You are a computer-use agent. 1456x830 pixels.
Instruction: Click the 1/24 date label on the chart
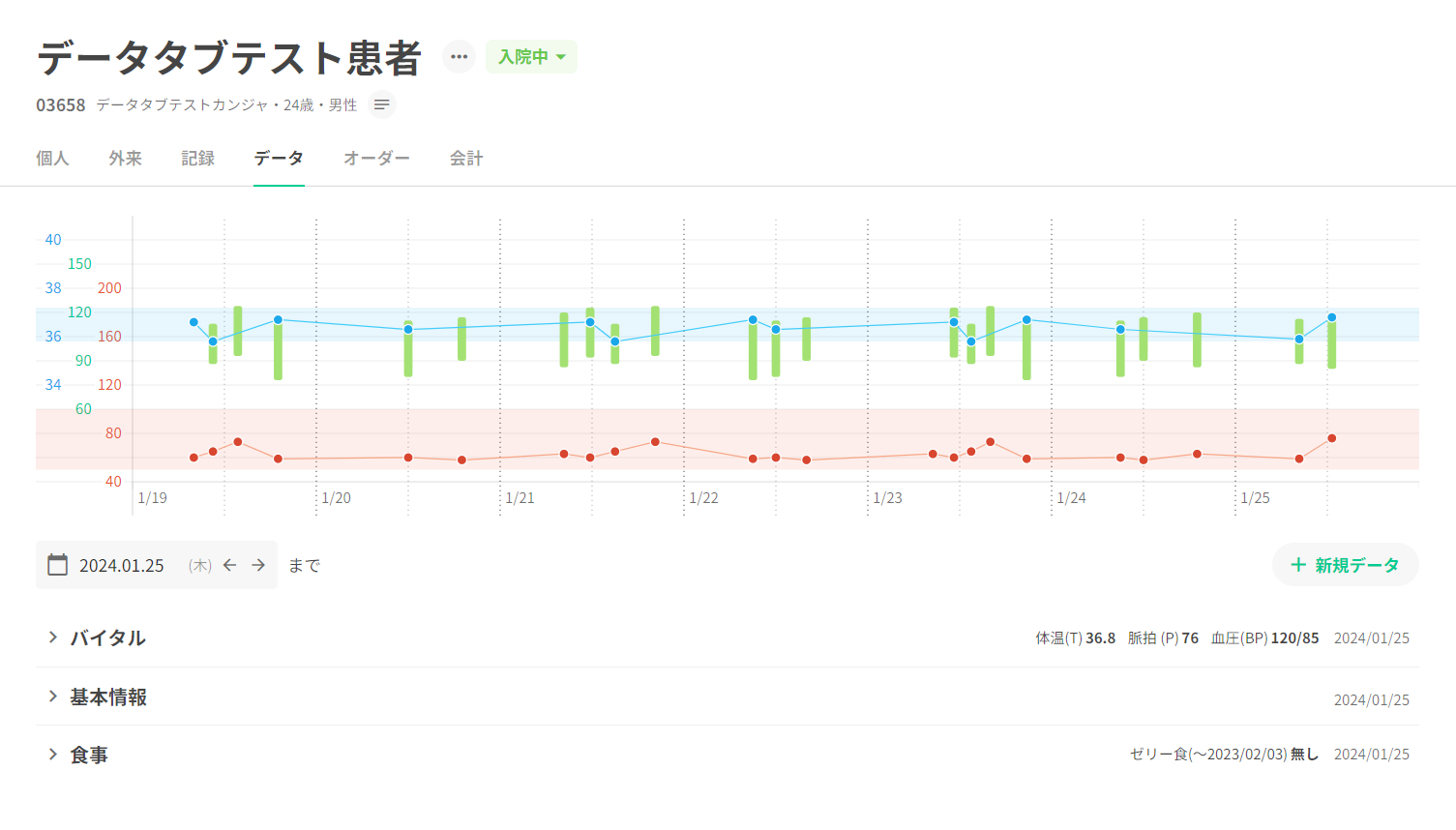point(1071,498)
